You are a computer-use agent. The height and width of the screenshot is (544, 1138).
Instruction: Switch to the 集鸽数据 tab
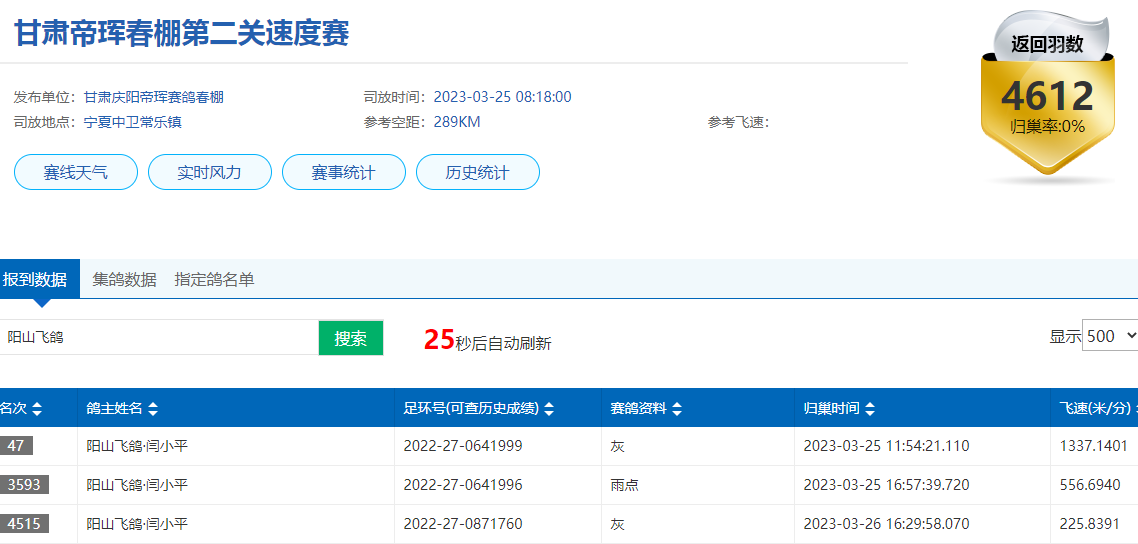click(125, 280)
